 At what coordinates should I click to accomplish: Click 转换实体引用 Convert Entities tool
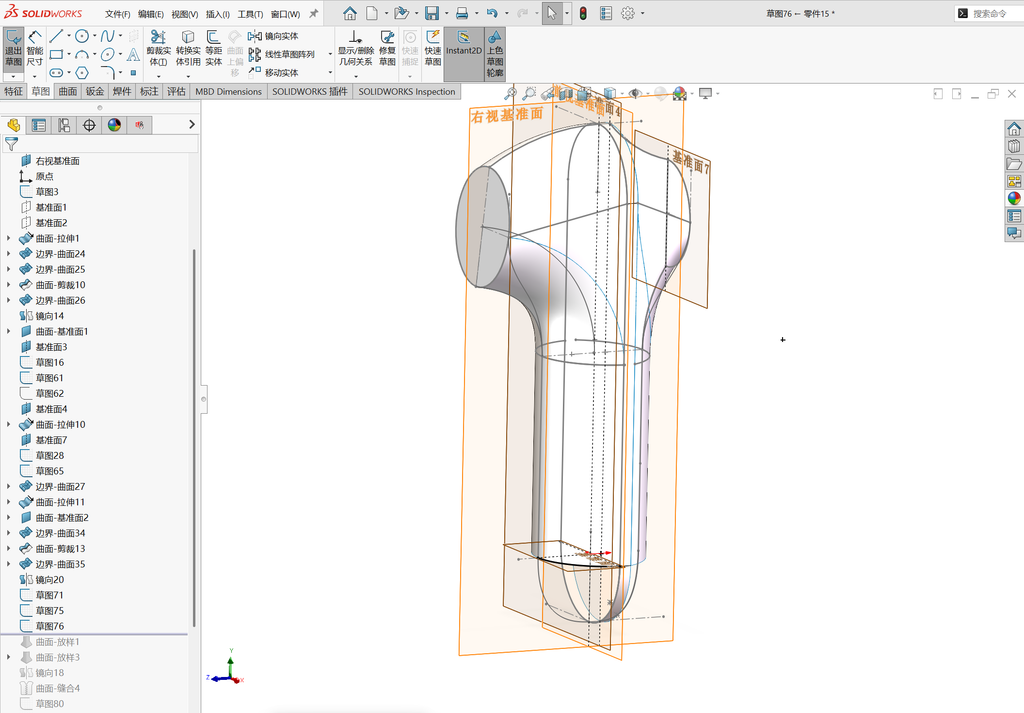point(188,48)
